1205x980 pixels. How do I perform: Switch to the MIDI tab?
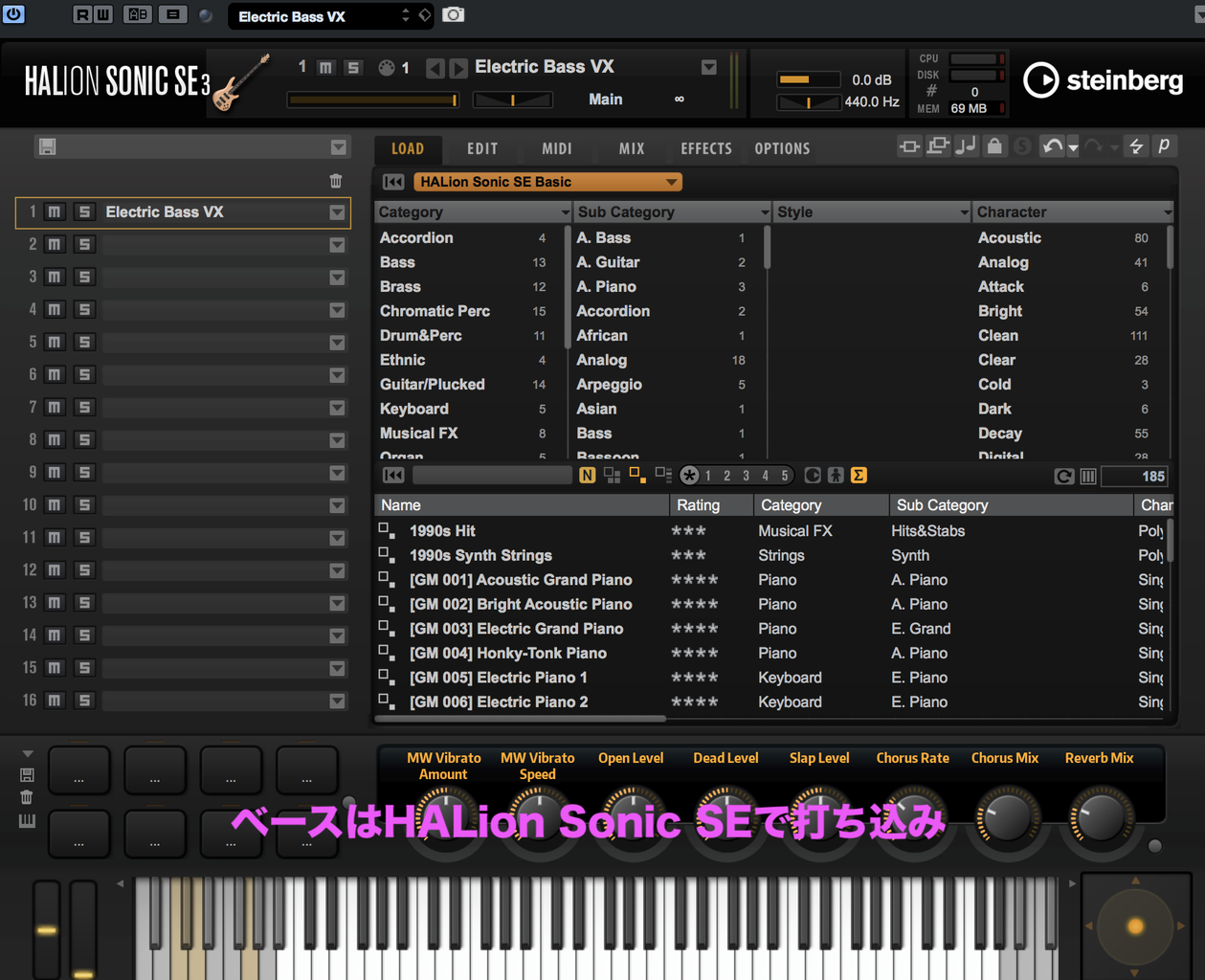pyautogui.click(x=557, y=148)
